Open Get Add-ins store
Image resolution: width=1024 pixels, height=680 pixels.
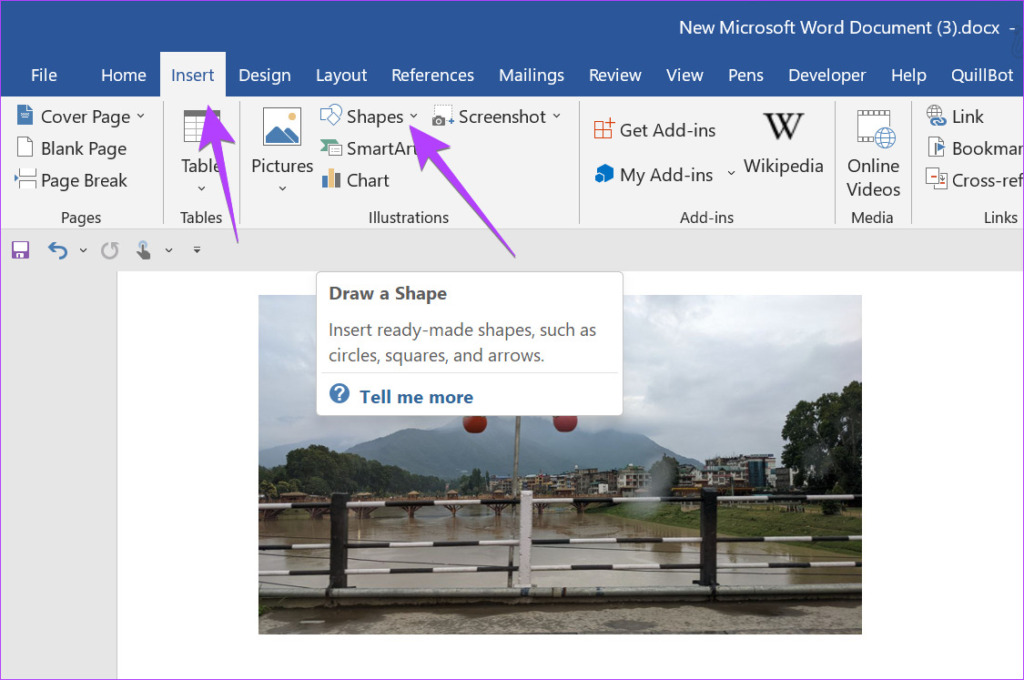click(655, 130)
